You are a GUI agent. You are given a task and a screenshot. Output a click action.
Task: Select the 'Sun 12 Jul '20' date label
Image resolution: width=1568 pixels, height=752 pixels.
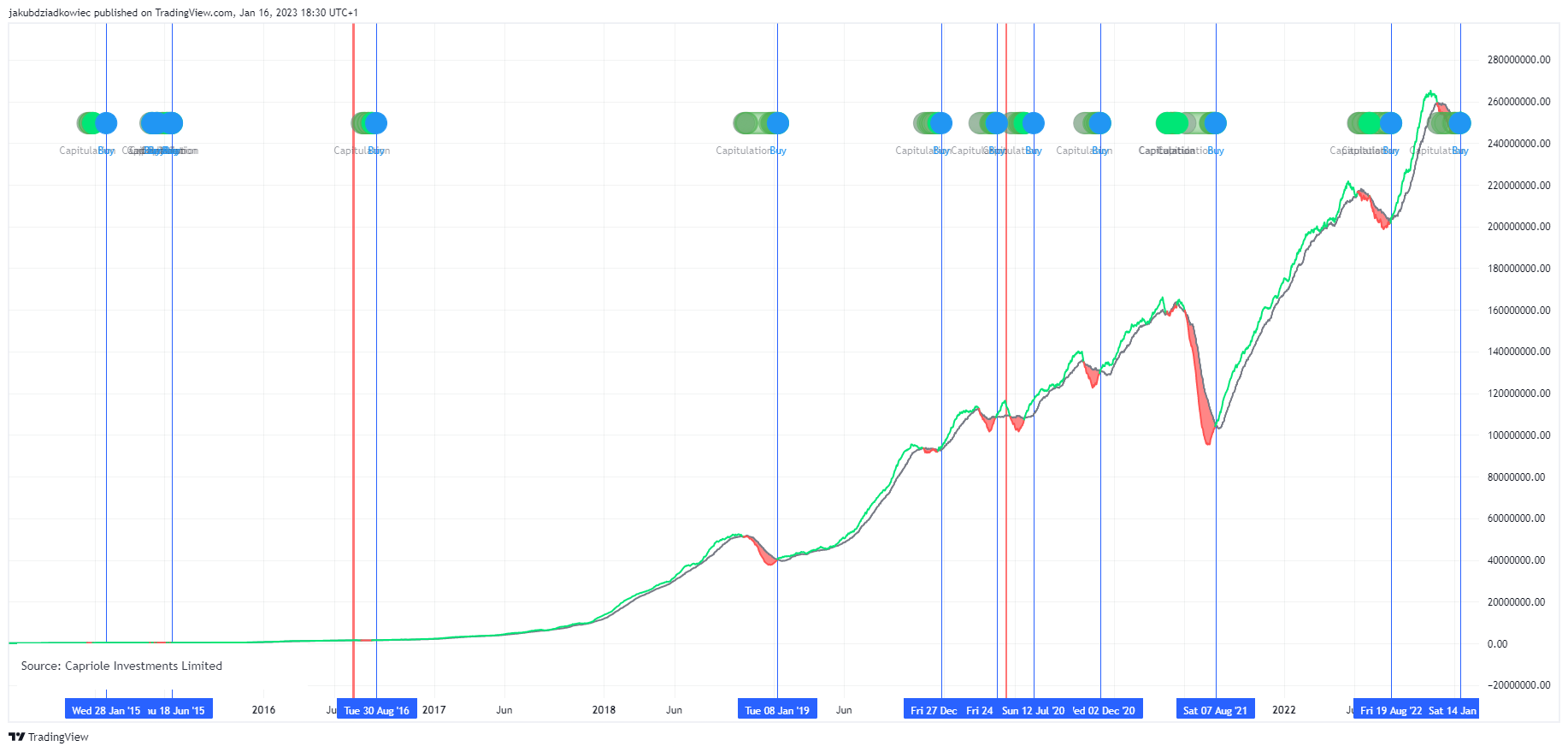click(1034, 710)
